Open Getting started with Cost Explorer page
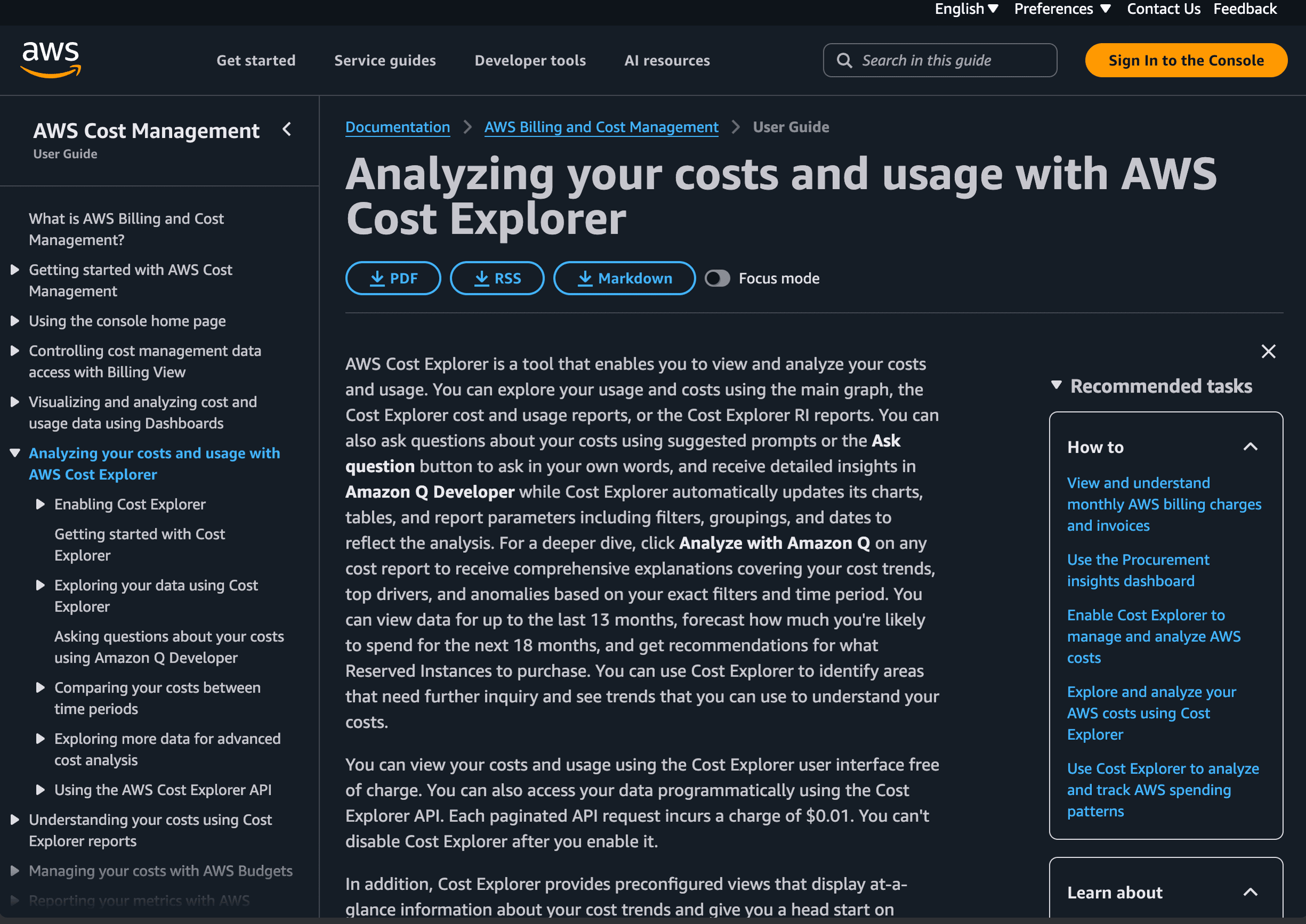This screenshot has width=1306, height=924. 140,544
